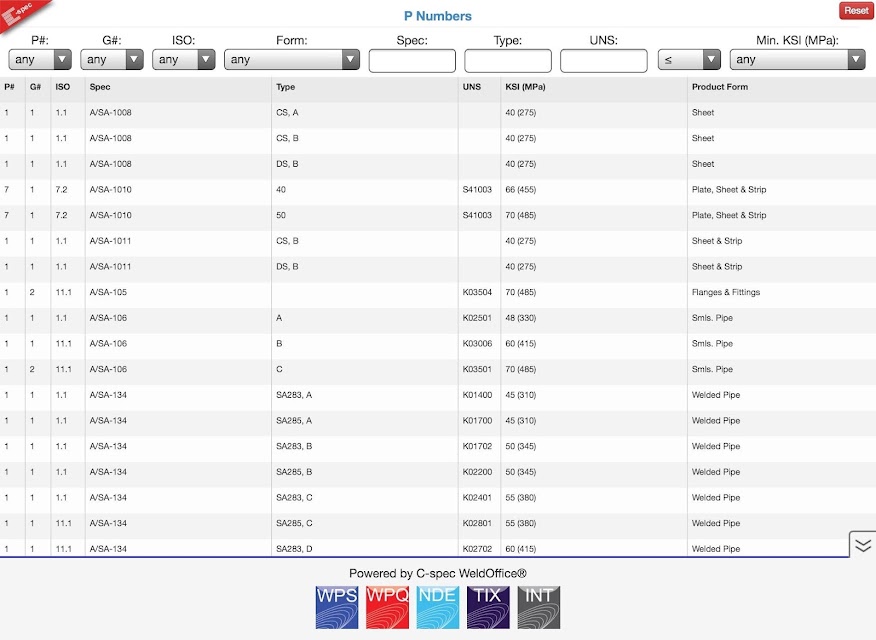The width and height of the screenshot is (876, 640).
Task: Open the WPS app icon
Action: tap(337, 608)
